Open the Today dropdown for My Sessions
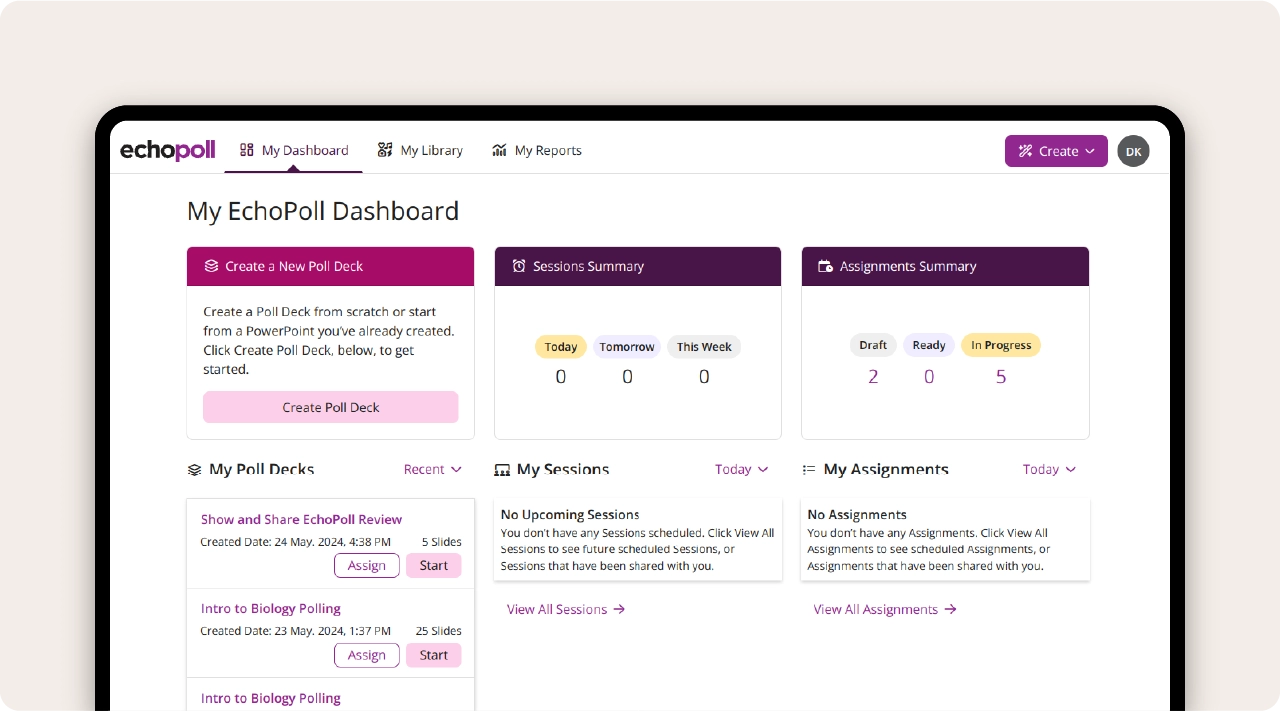Image resolution: width=1280 pixels, height=711 pixels. tap(741, 469)
